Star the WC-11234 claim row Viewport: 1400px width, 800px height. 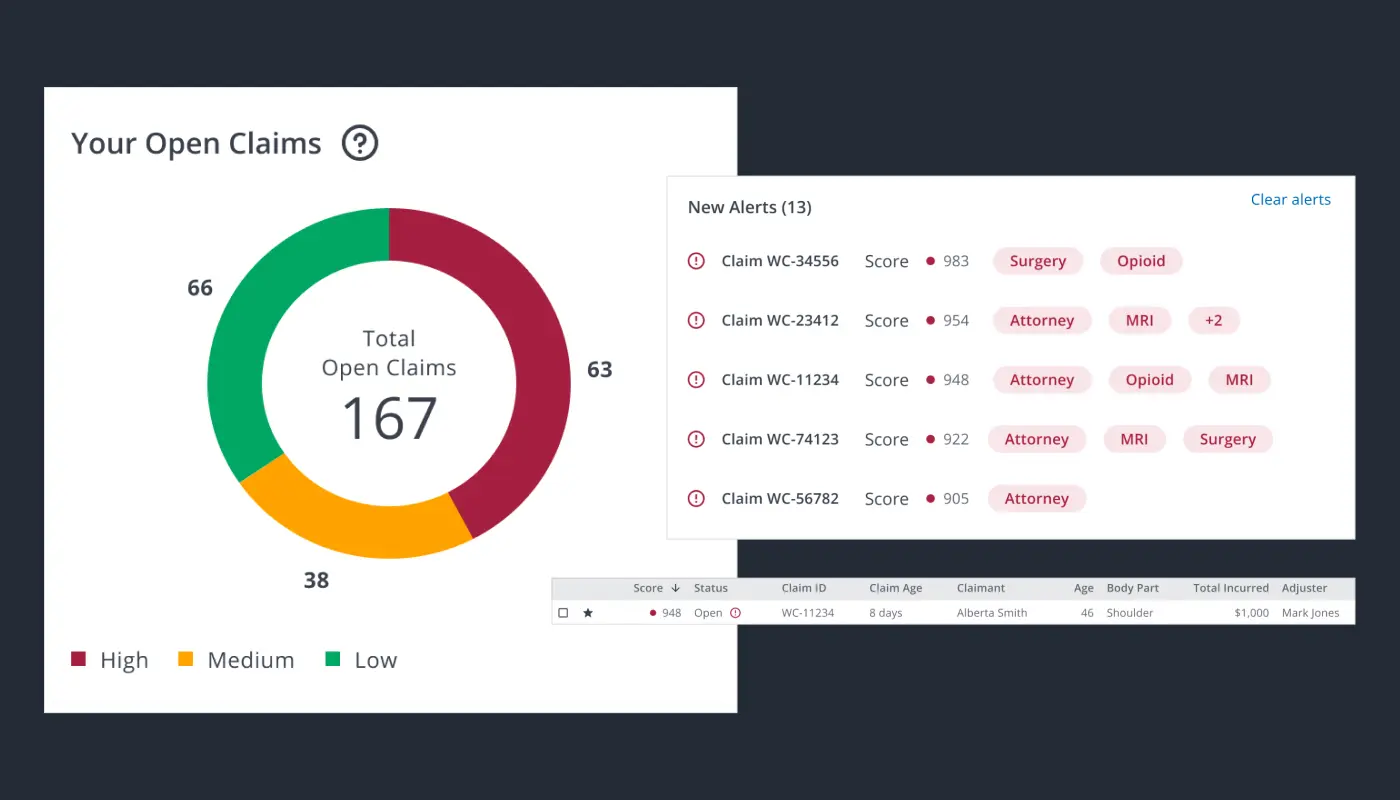pyautogui.click(x=589, y=612)
